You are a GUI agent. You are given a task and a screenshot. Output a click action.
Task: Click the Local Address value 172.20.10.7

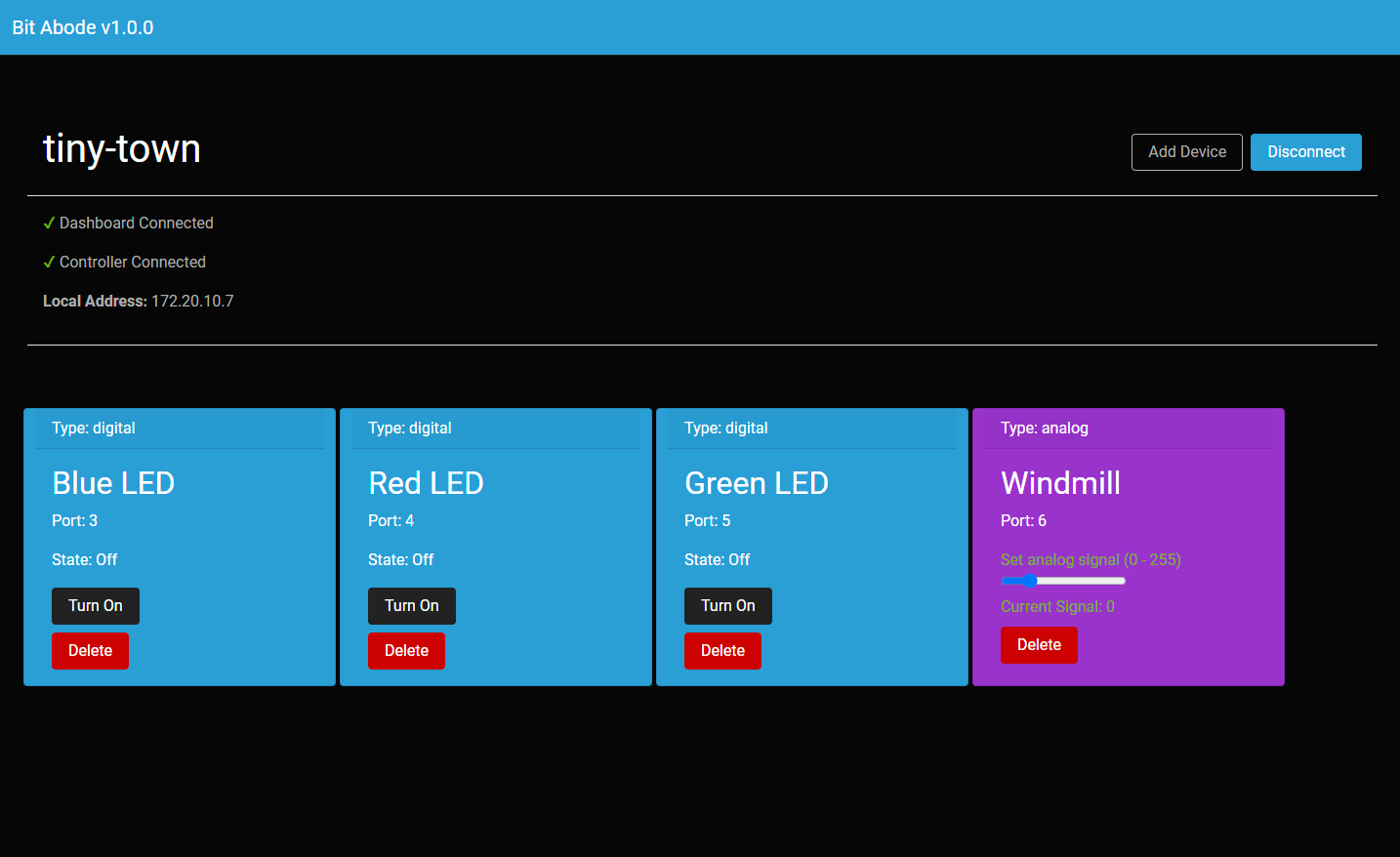192,301
